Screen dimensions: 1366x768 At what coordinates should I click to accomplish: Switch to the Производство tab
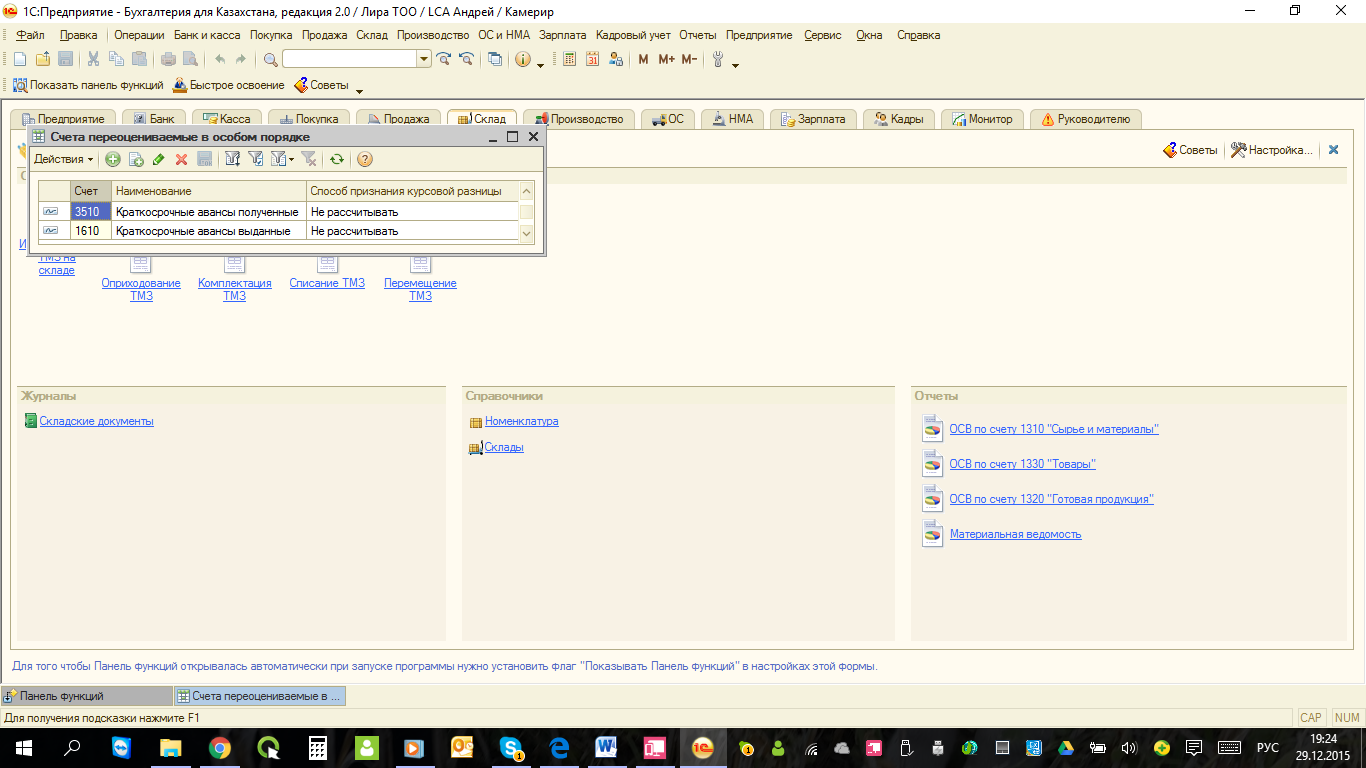579,119
